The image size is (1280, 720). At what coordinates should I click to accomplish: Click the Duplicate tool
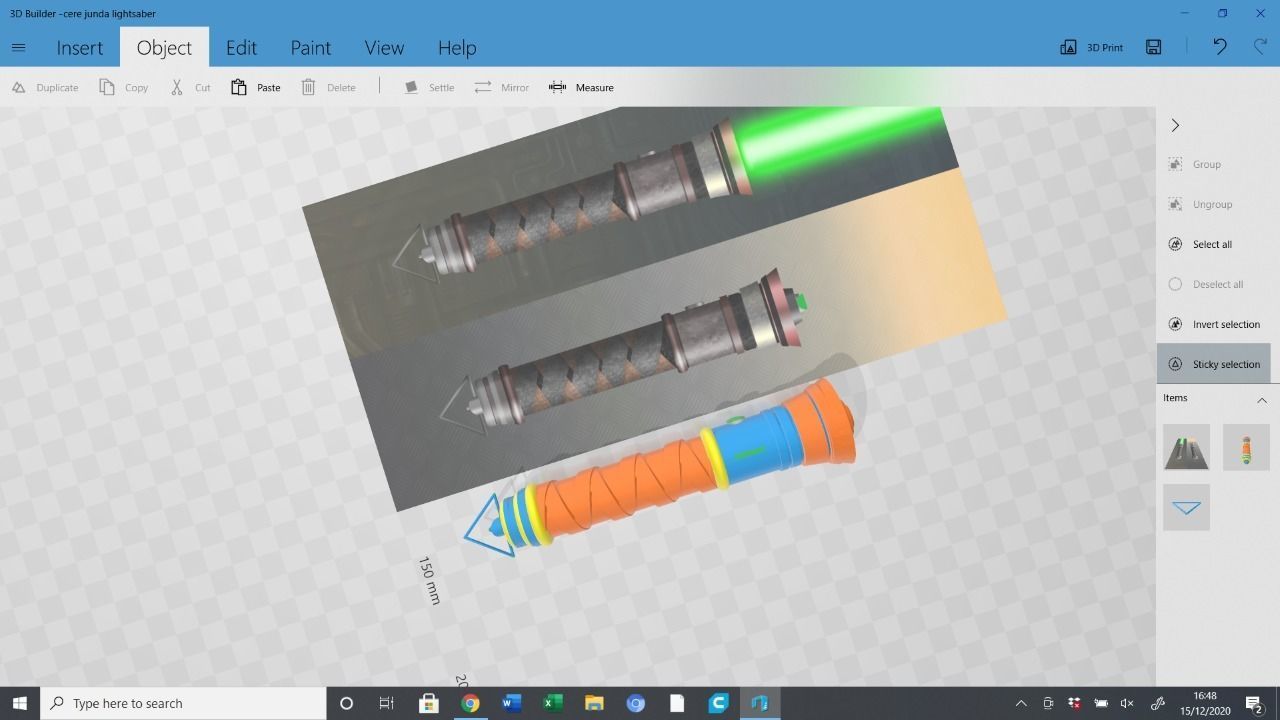pos(45,87)
